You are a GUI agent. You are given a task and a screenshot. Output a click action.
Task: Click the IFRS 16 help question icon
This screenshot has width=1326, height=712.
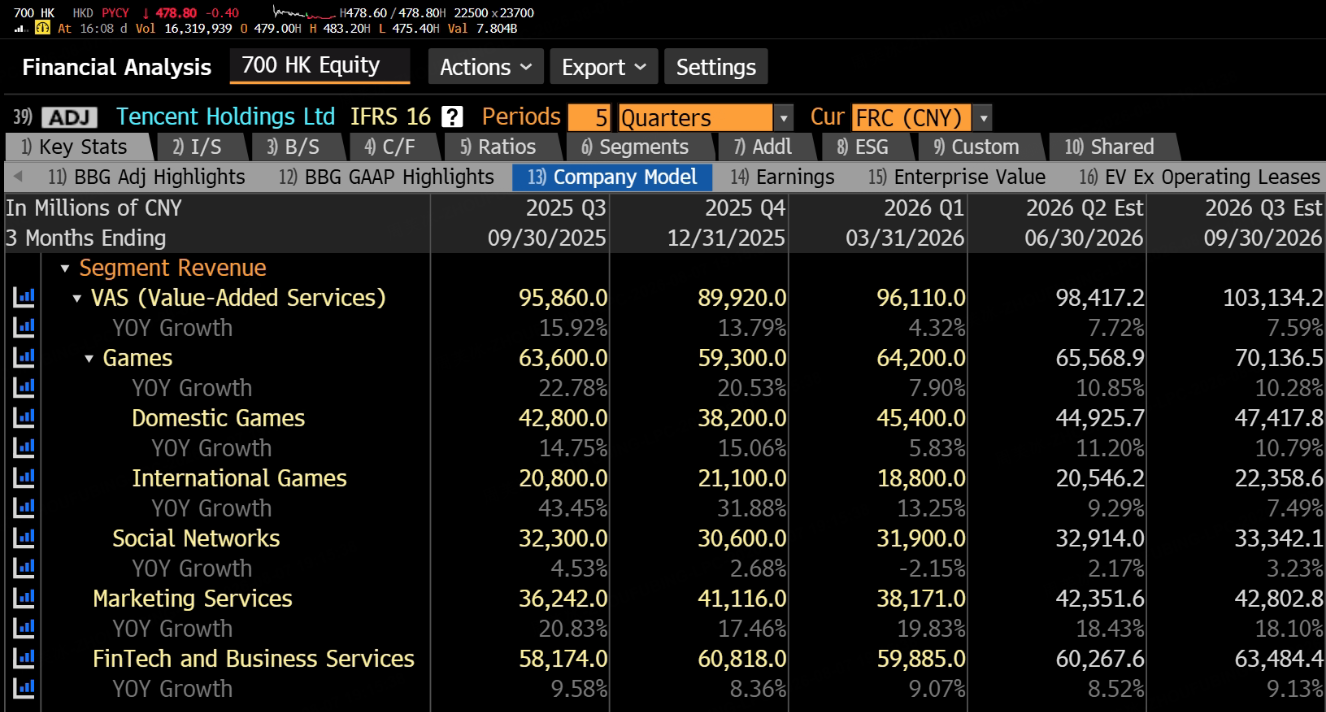pos(453,117)
